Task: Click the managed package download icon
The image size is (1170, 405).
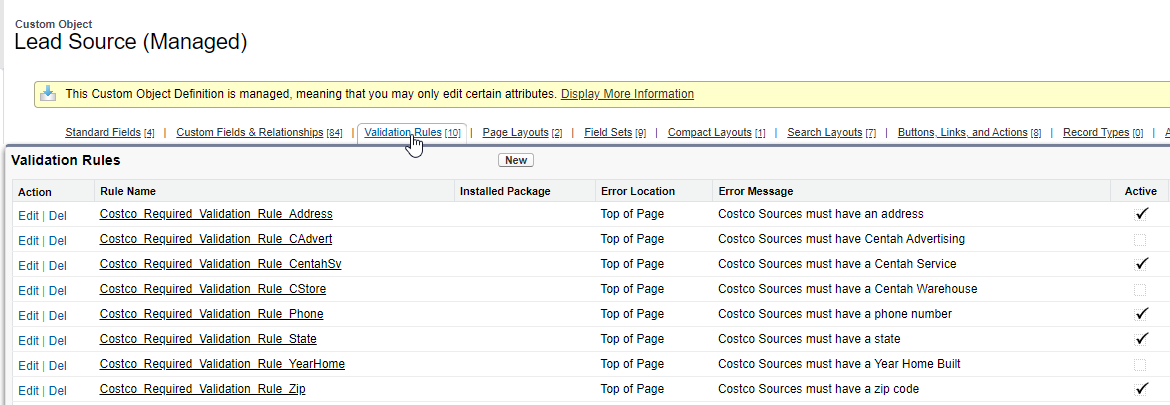Action: [x=47, y=94]
